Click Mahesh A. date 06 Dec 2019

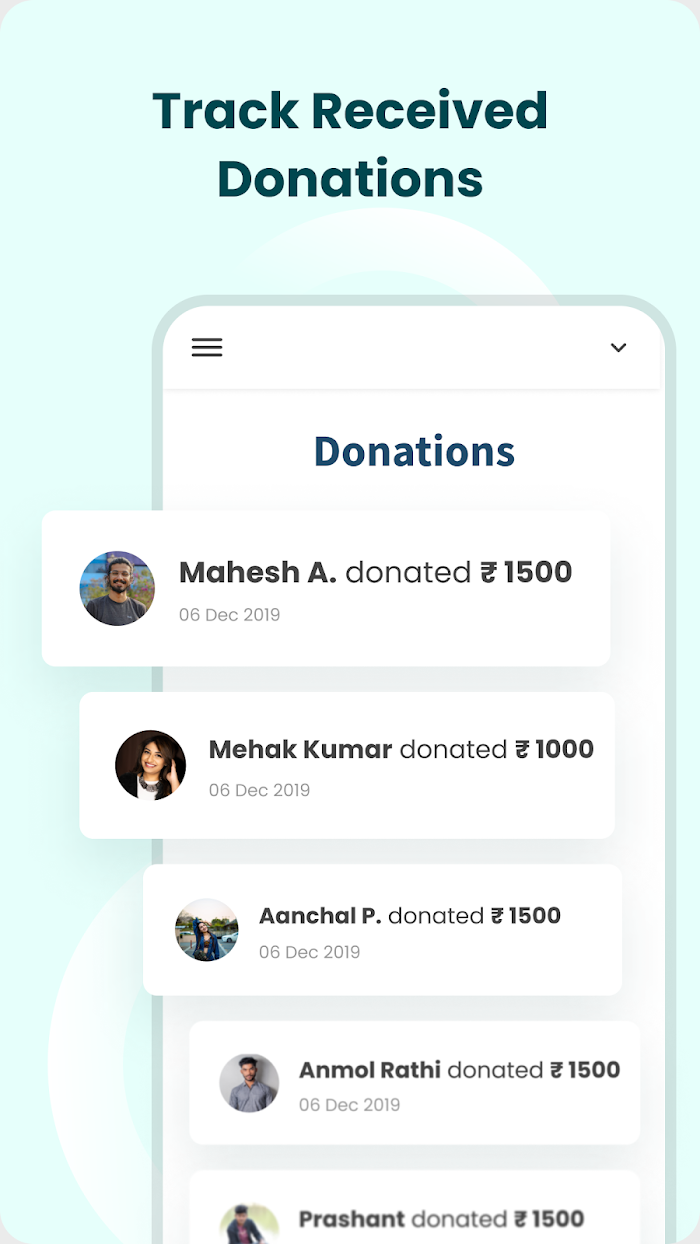[x=229, y=615]
